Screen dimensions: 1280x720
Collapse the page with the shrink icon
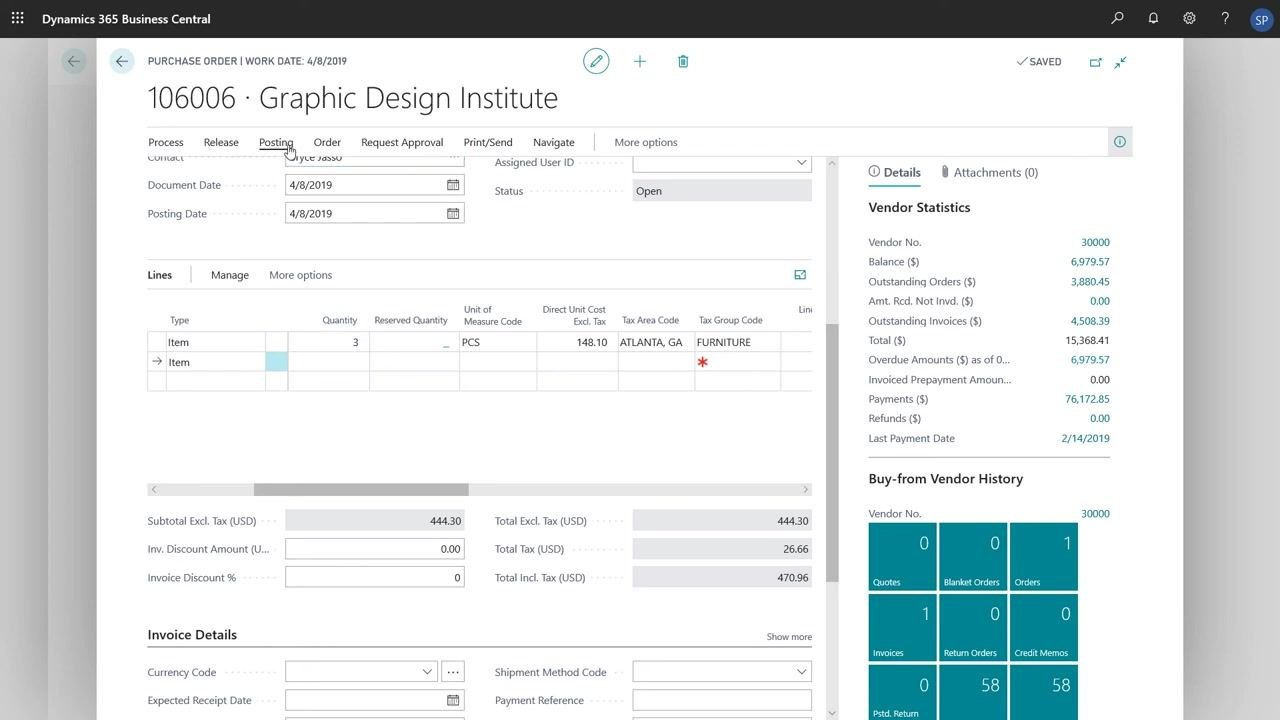click(x=1121, y=62)
